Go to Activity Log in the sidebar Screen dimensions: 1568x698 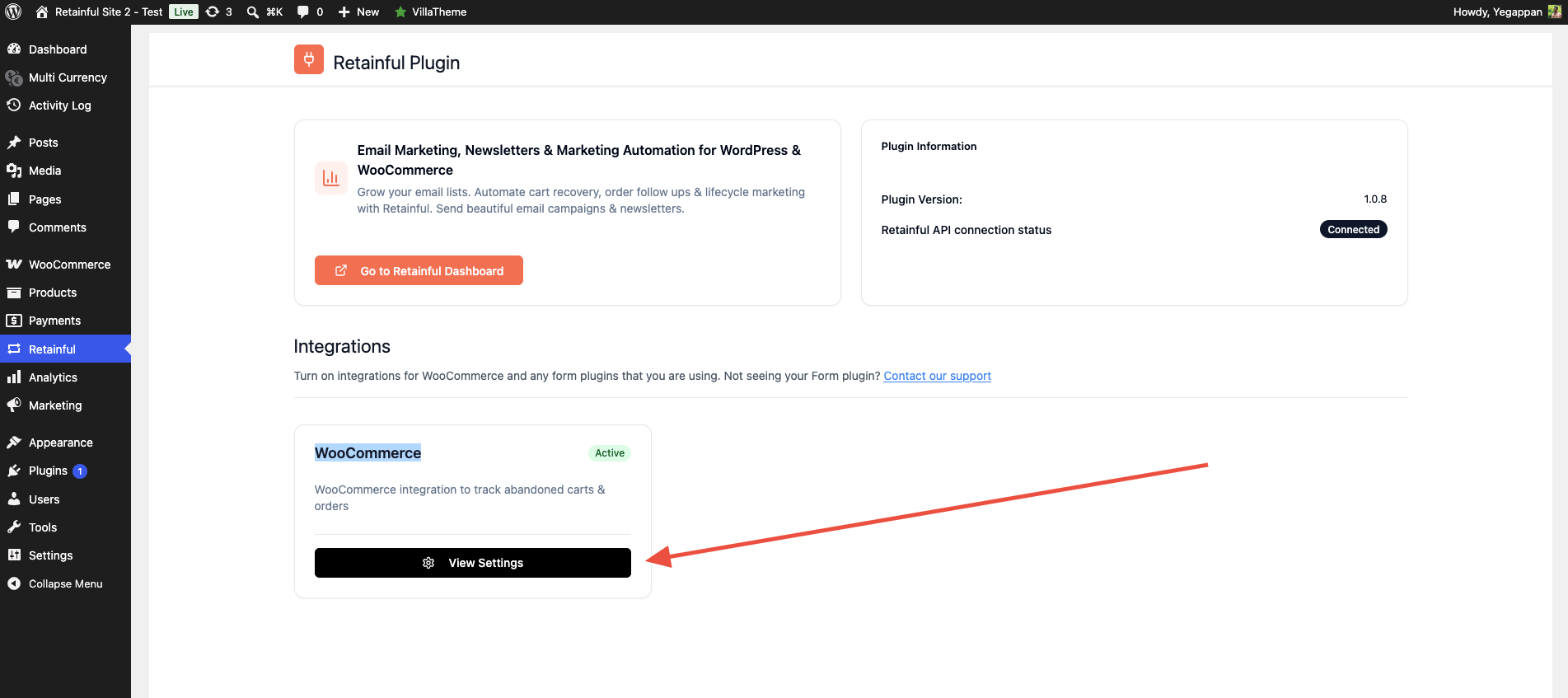(x=65, y=105)
